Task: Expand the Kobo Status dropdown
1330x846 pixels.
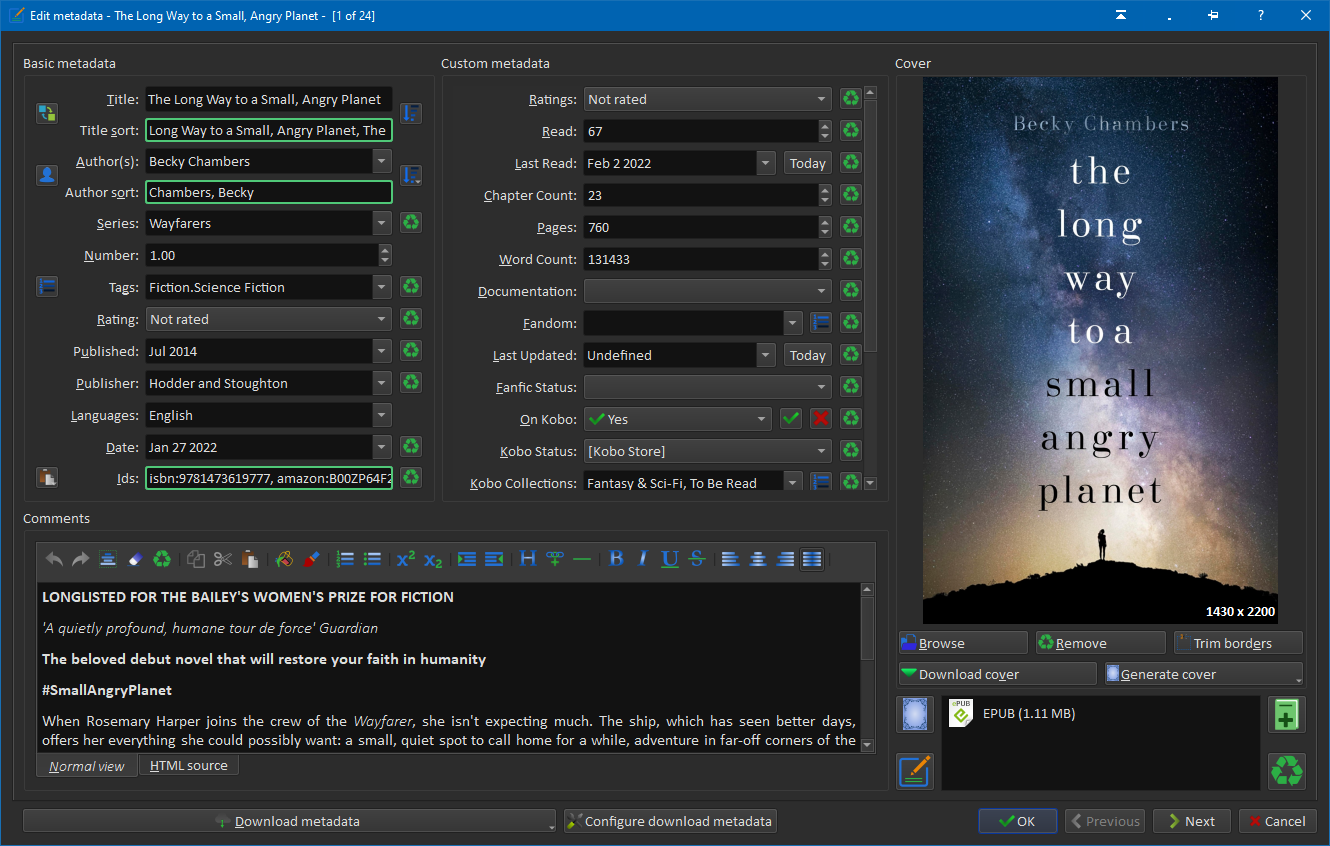Action: coord(821,451)
